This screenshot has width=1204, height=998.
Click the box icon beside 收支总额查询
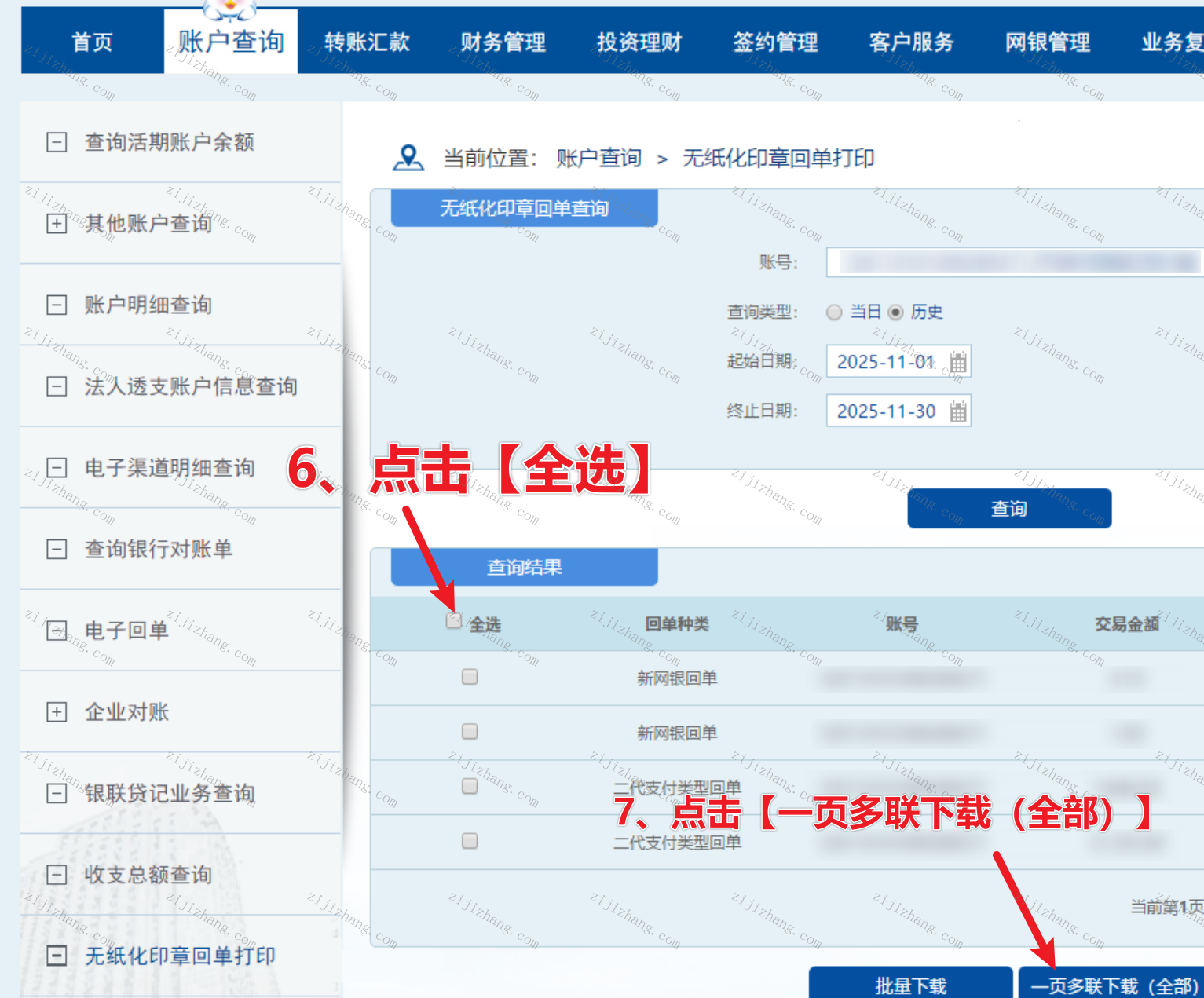pyautogui.click(x=57, y=875)
